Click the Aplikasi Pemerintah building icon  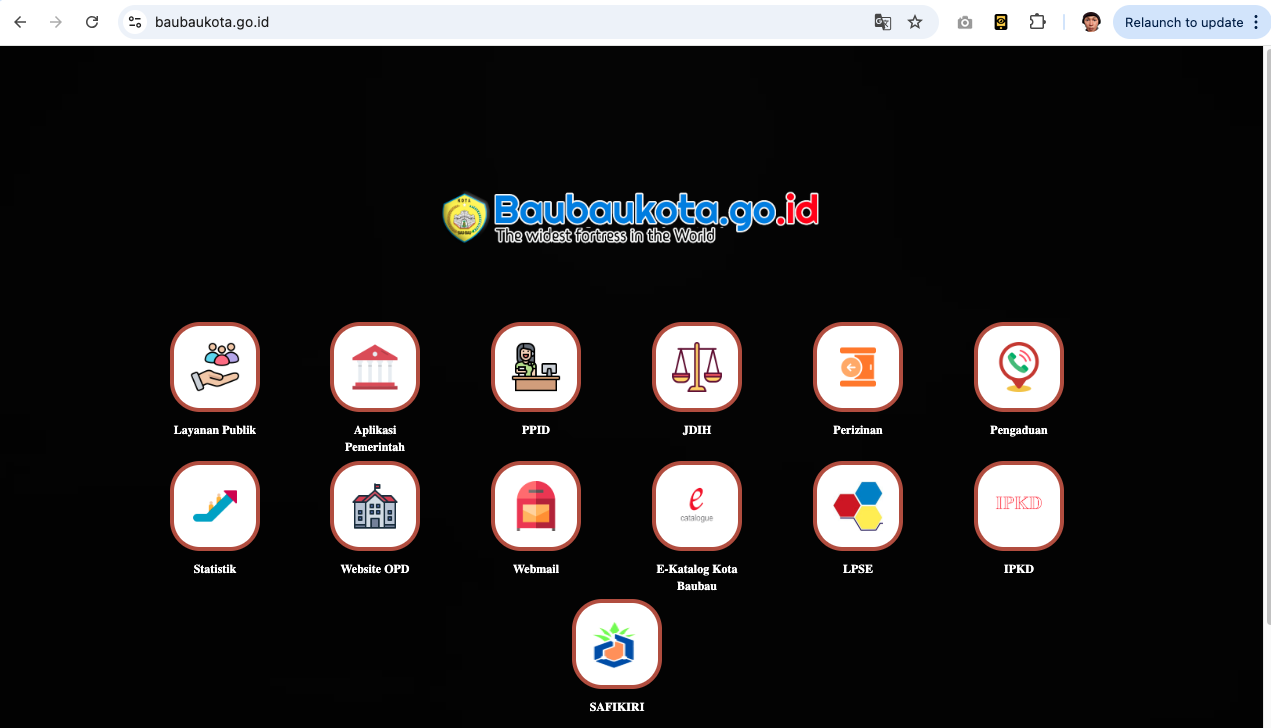tap(375, 367)
